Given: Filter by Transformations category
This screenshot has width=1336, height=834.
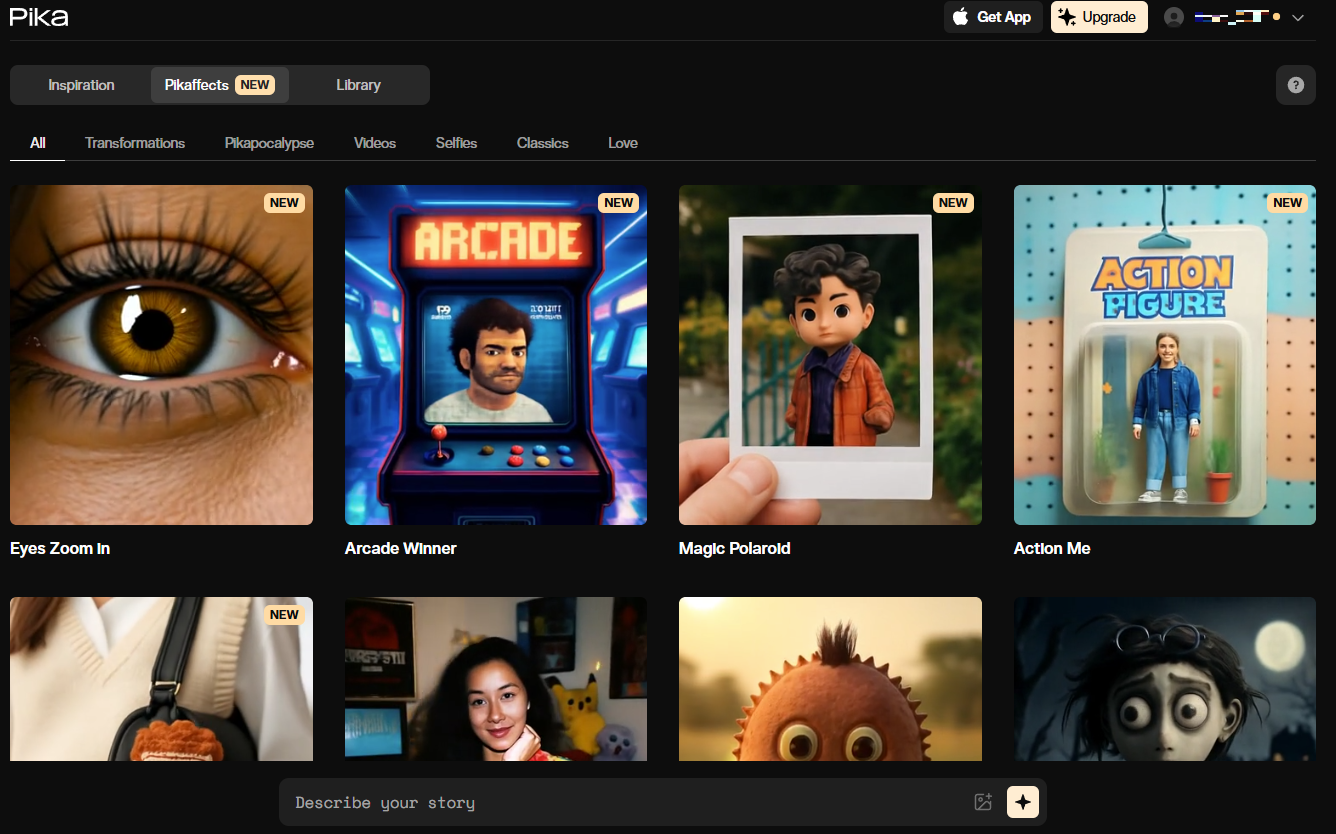Looking at the screenshot, I should [135, 143].
